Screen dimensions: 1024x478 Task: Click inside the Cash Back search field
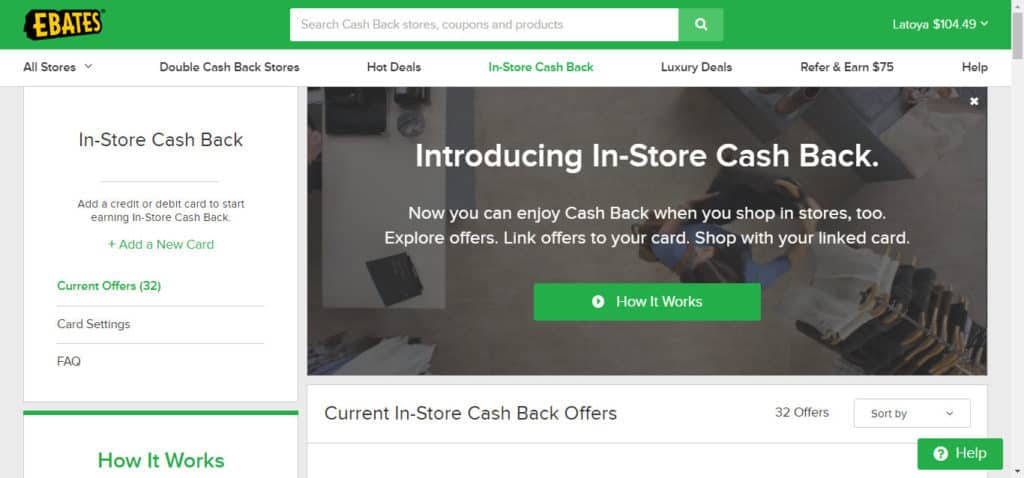click(x=484, y=25)
